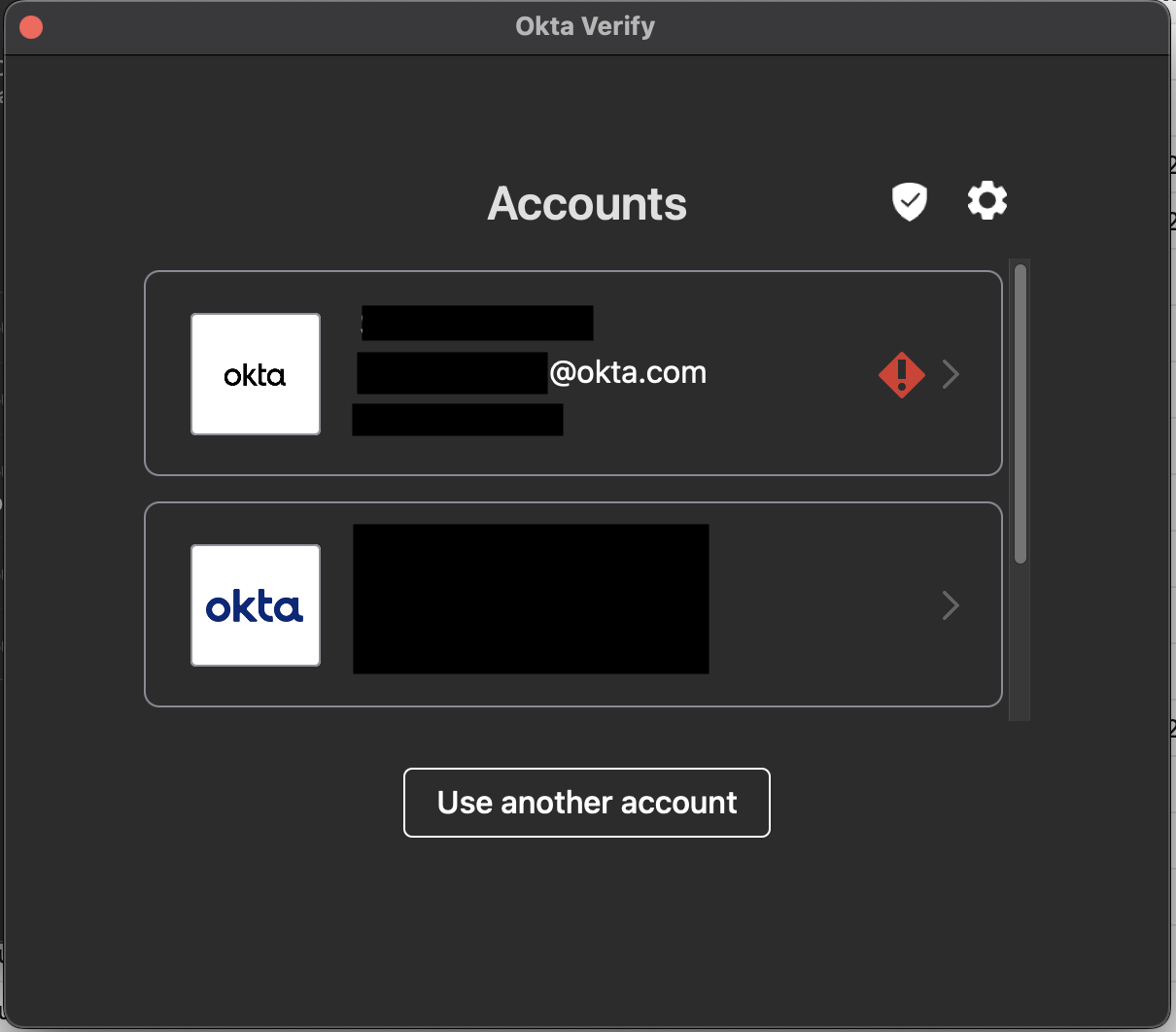Click the Accounts heading

(x=586, y=204)
